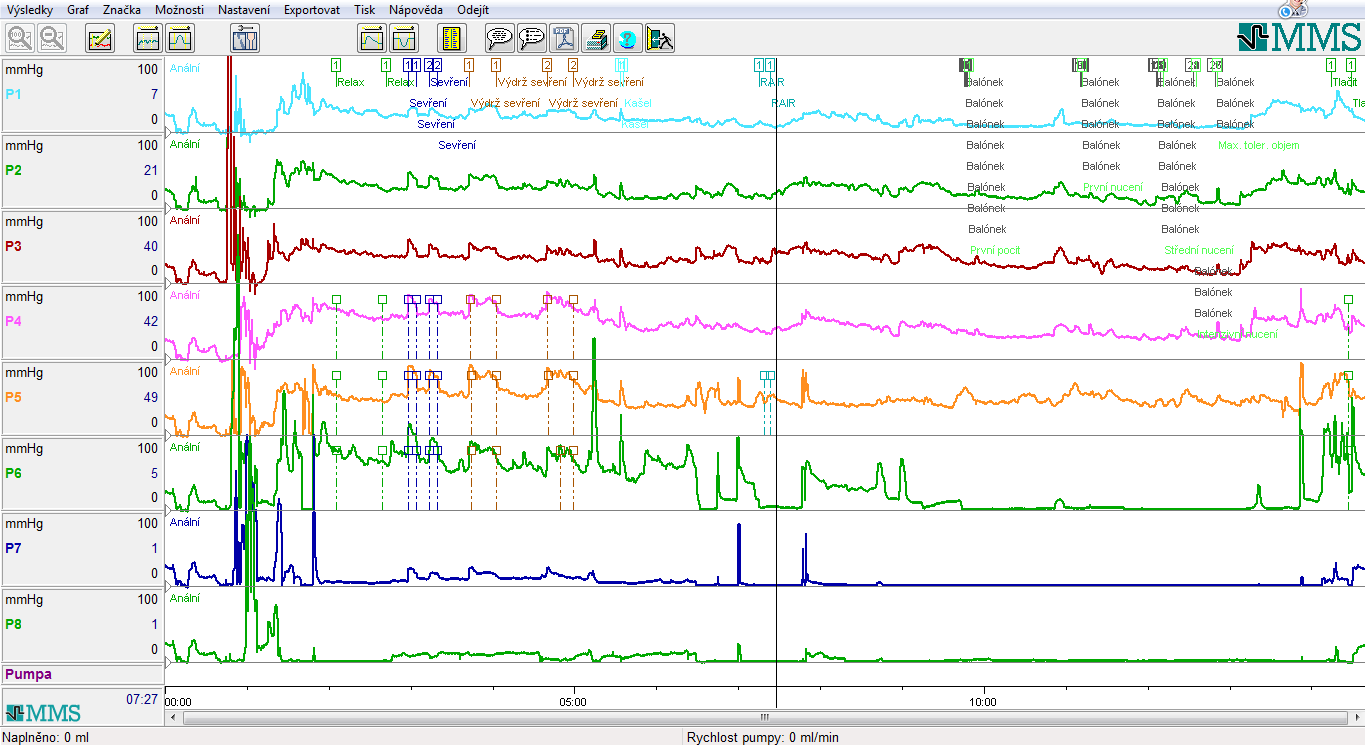Open the wrench tools settings icon

245,39
